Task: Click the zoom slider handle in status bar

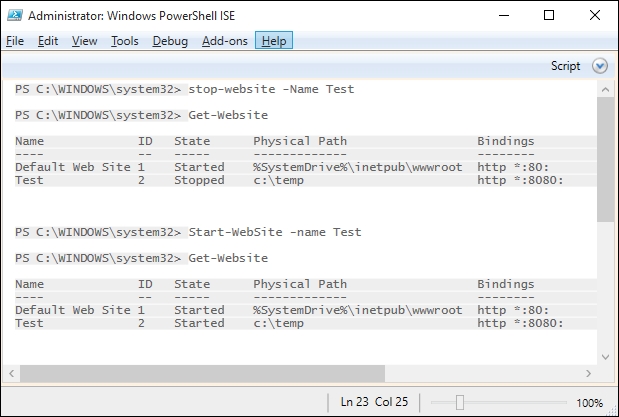Action: 460,402
